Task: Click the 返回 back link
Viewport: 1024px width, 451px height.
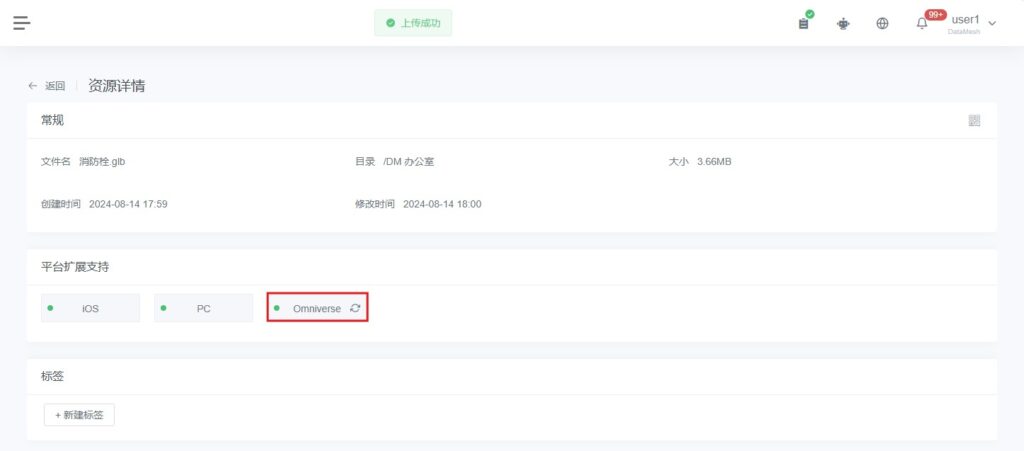Action: (x=55, y=86)
